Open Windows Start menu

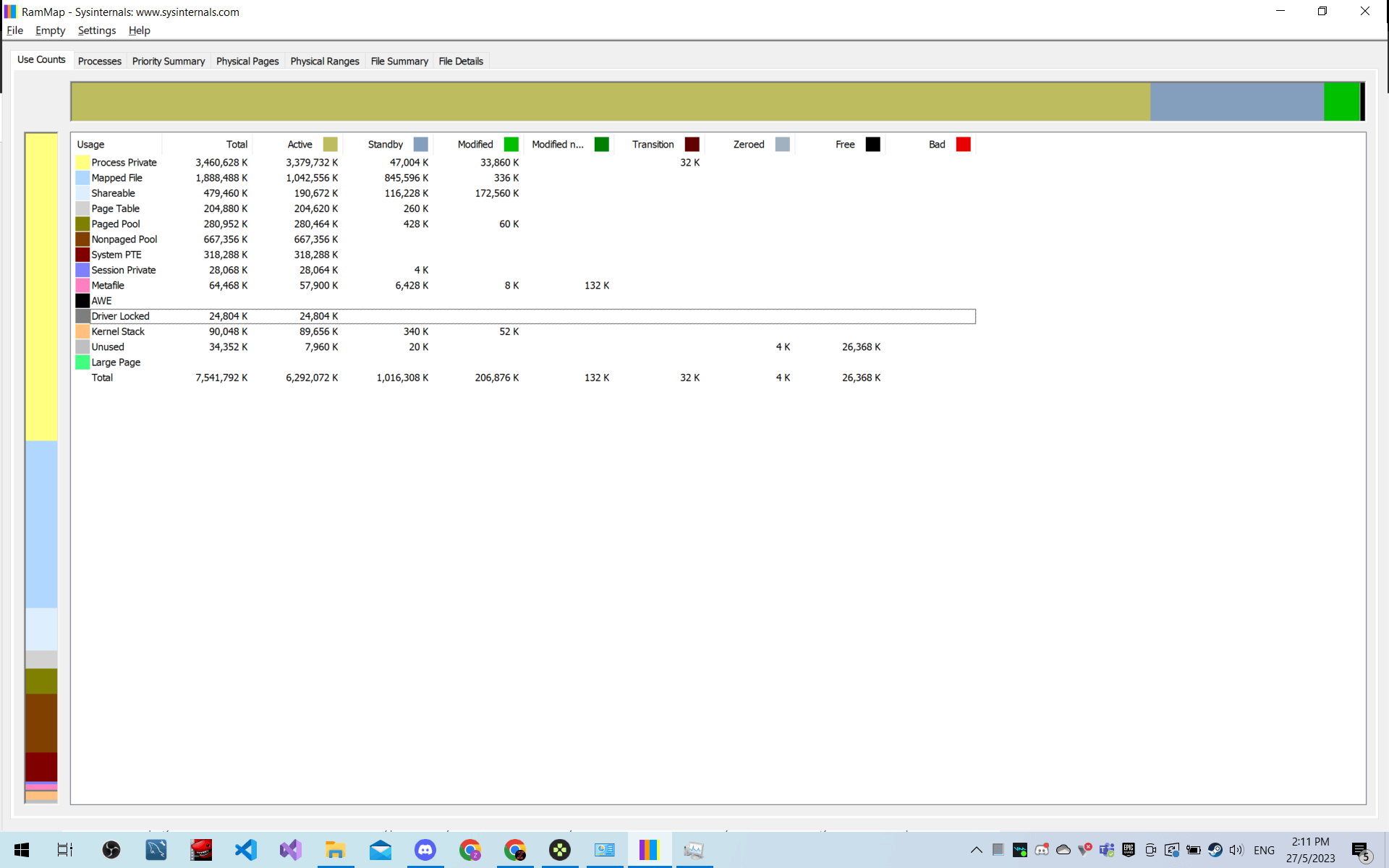click(22, 850)
